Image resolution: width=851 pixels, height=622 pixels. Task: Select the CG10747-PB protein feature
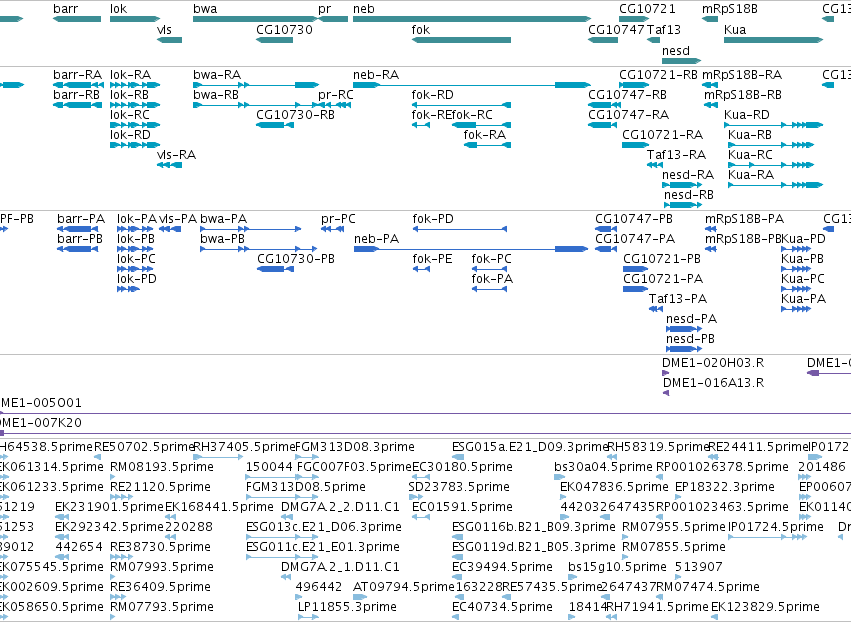coord(606,229)
